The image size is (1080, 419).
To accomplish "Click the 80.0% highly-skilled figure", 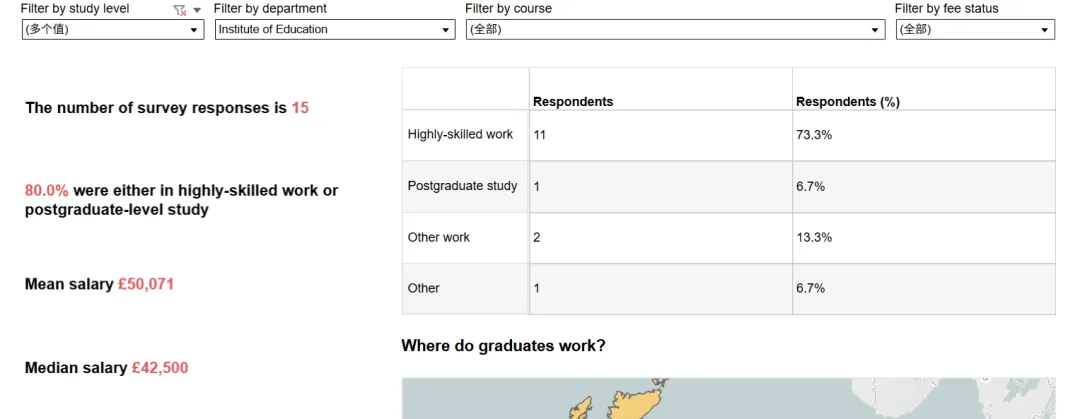I will pos(47,190).
